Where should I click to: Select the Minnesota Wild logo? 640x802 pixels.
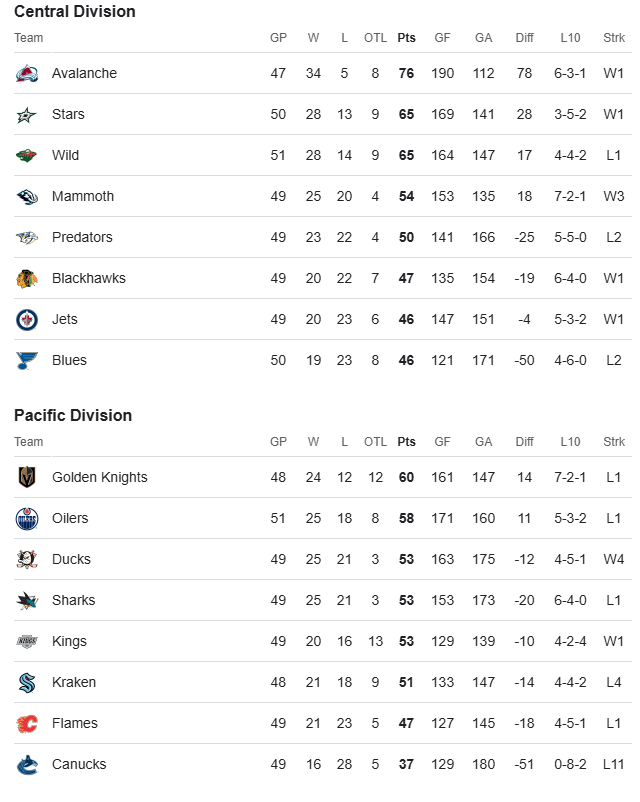coord(27,155)
